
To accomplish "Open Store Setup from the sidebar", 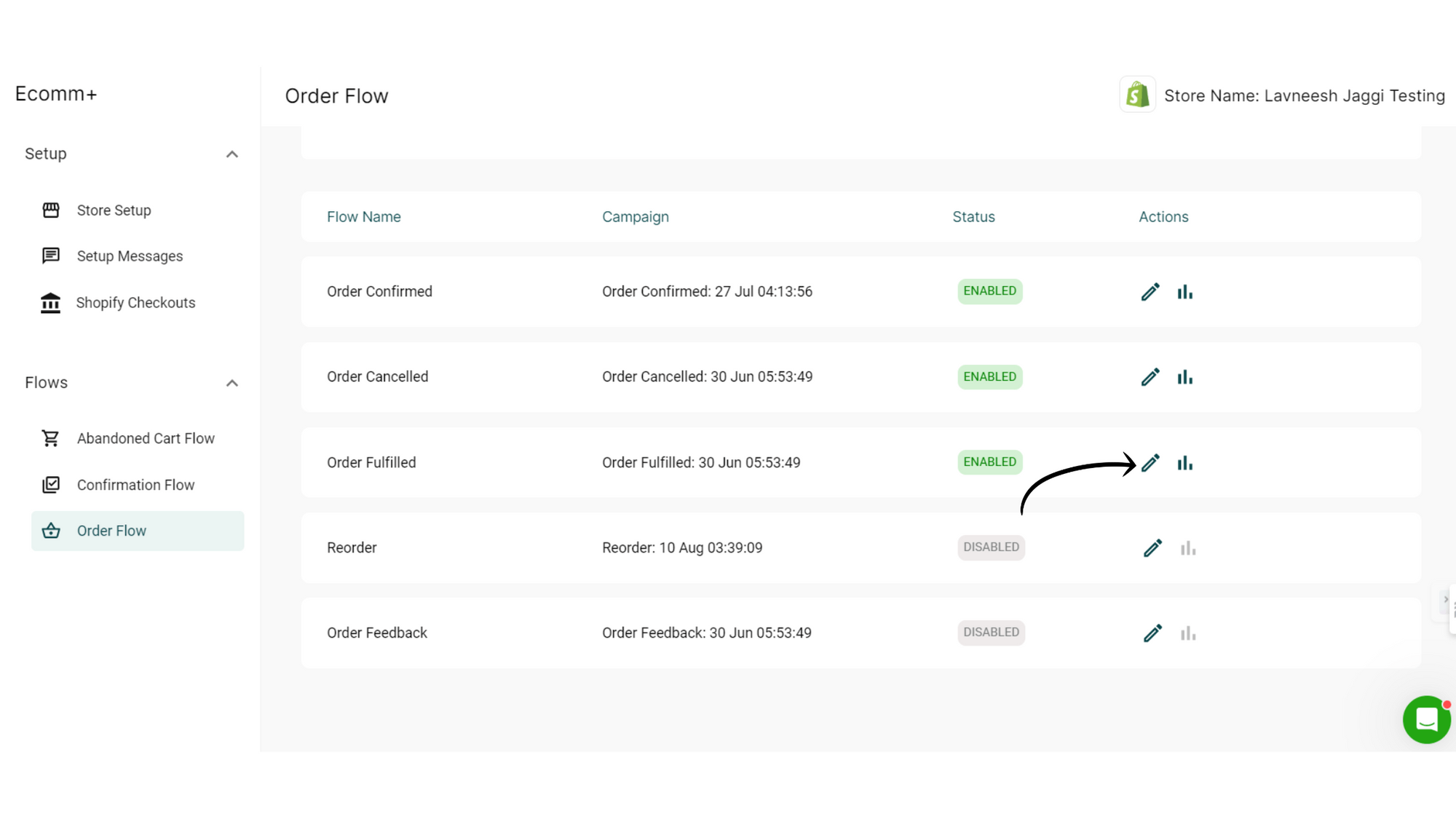I will (x=114, y=210).
